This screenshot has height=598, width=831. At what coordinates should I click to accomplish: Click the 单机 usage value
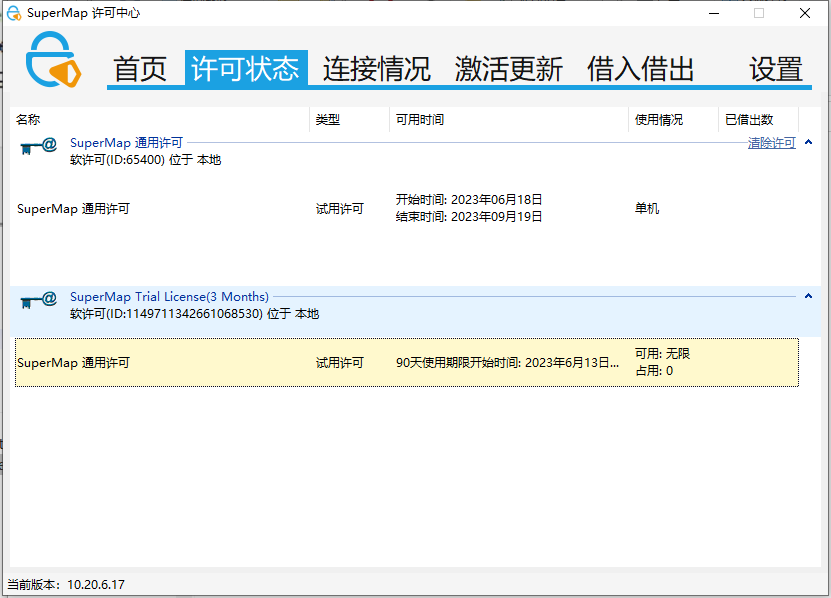tap(647, 208)
